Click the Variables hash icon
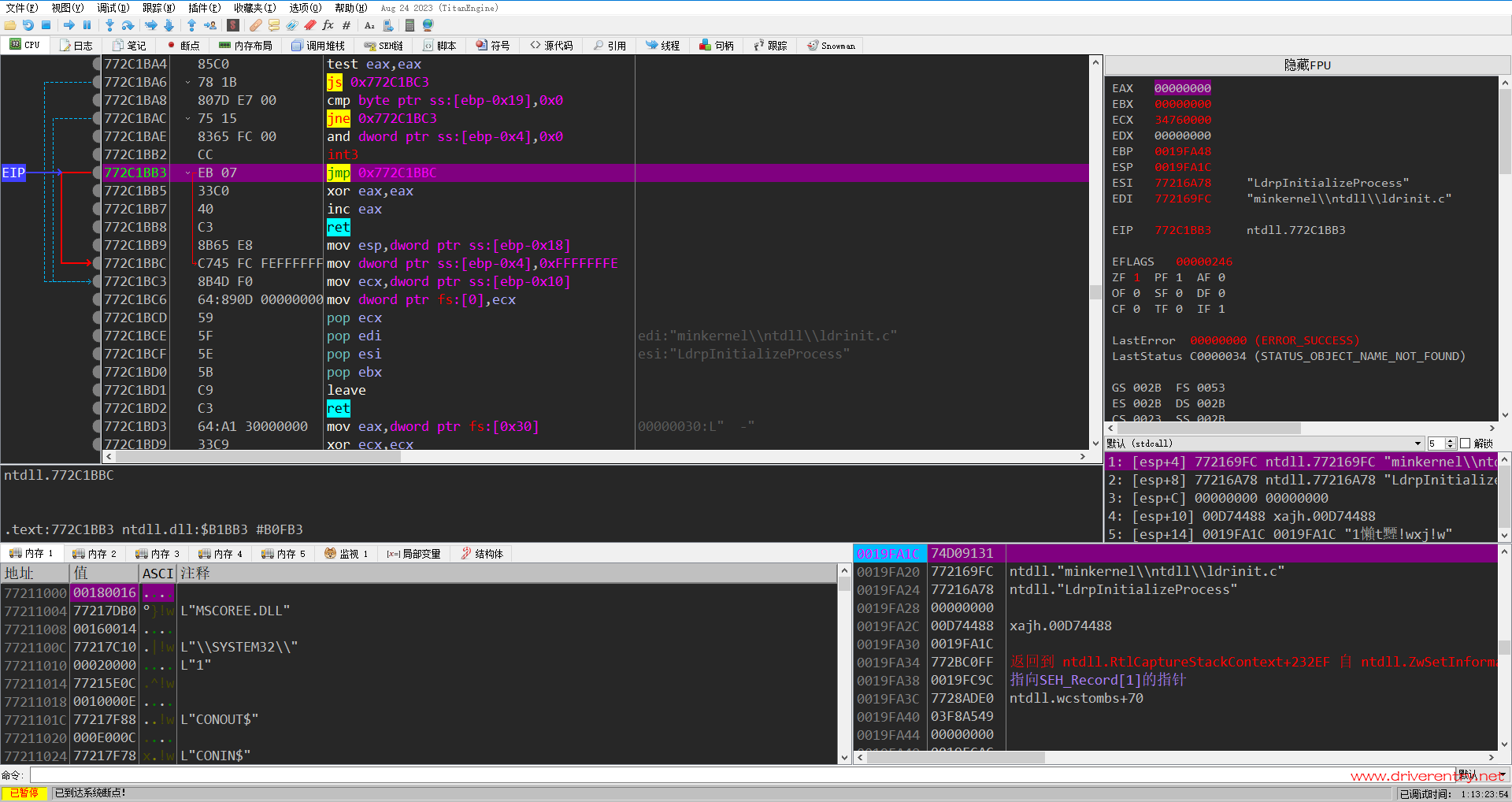This screenshot has width=1512, height=802. pyautogui.click(x=346, y=25)
